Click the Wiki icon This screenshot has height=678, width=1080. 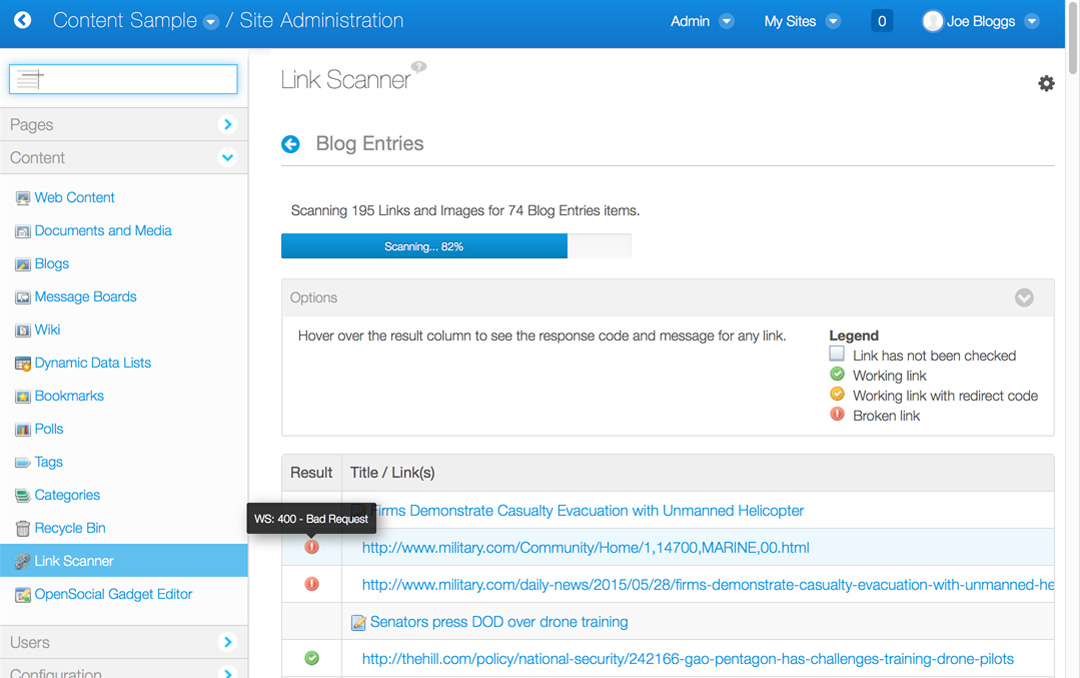23,331
